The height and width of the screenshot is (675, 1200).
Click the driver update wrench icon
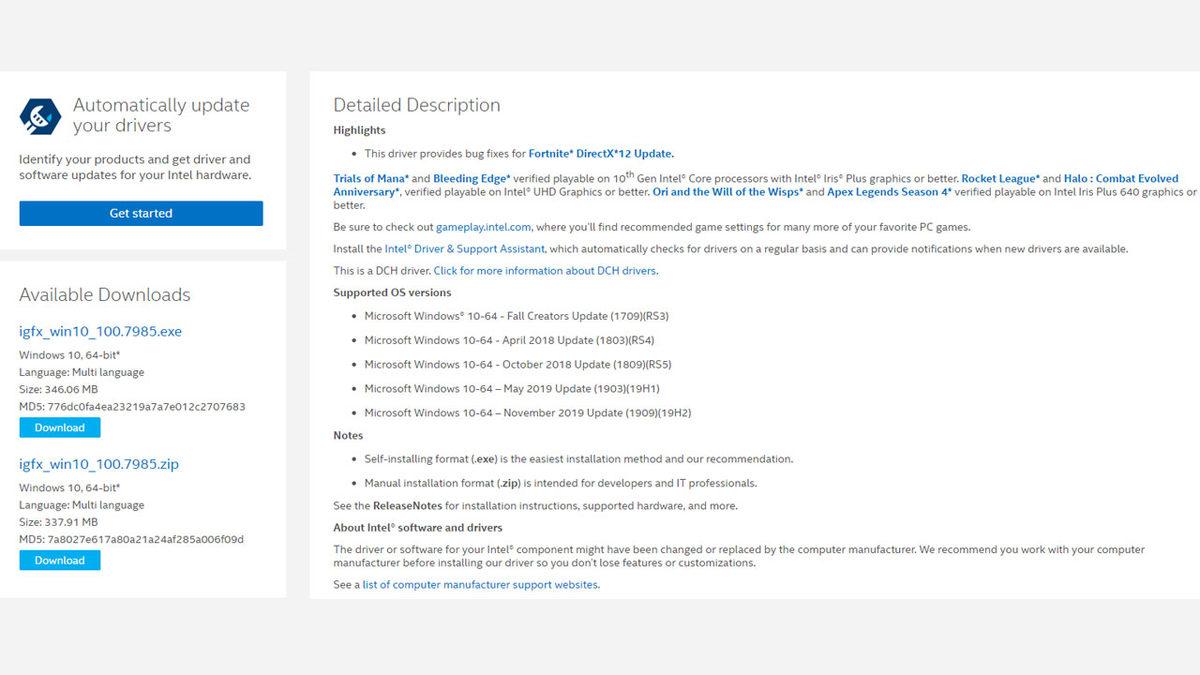(x=40, y=116)
